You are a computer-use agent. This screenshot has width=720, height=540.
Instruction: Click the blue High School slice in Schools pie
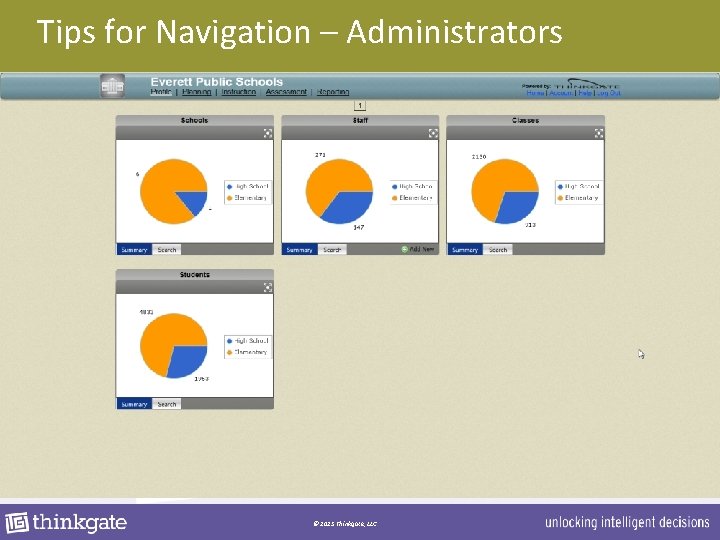coord(195,201)
